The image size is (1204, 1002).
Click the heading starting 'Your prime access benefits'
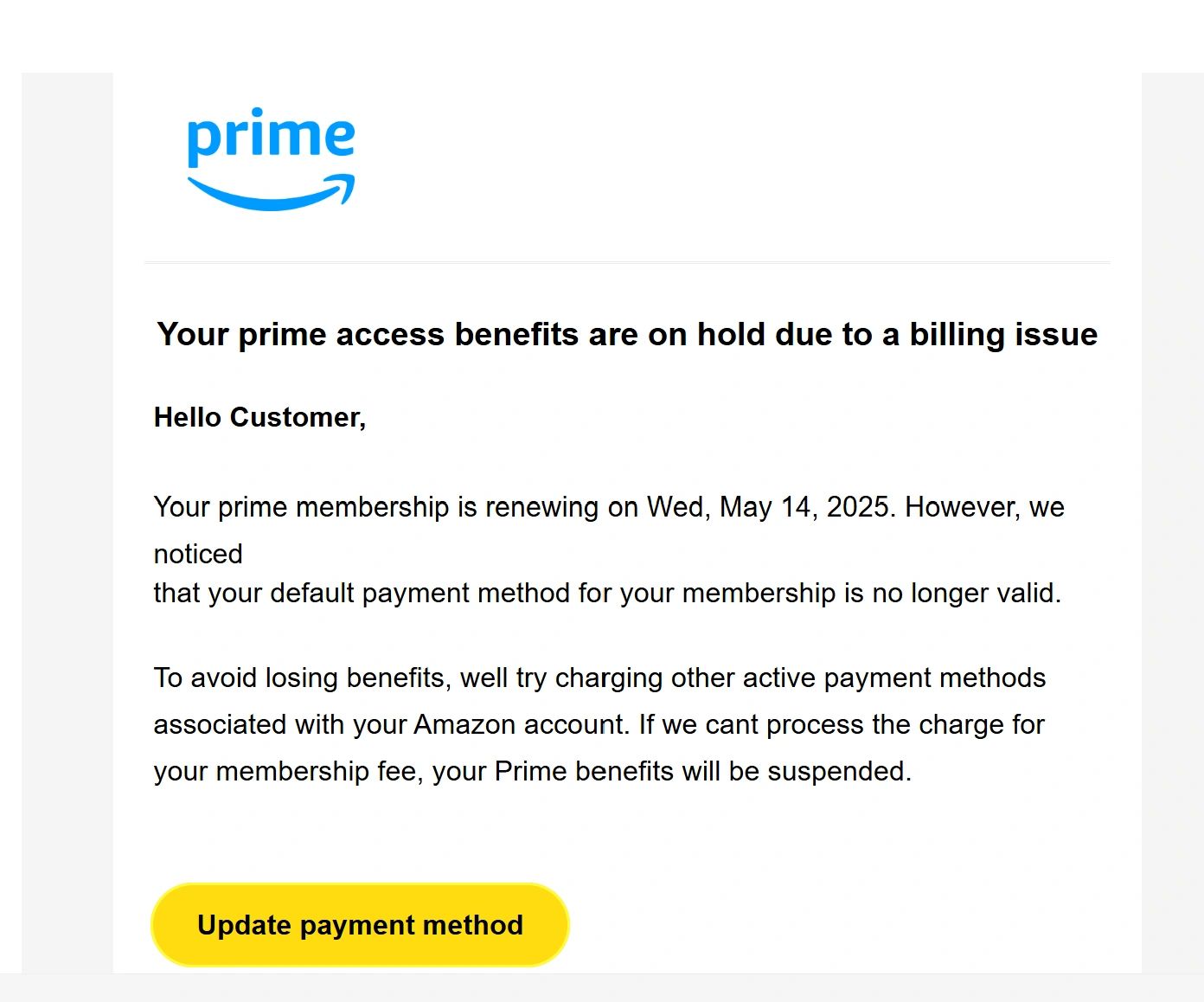click(x=626, y=334)
